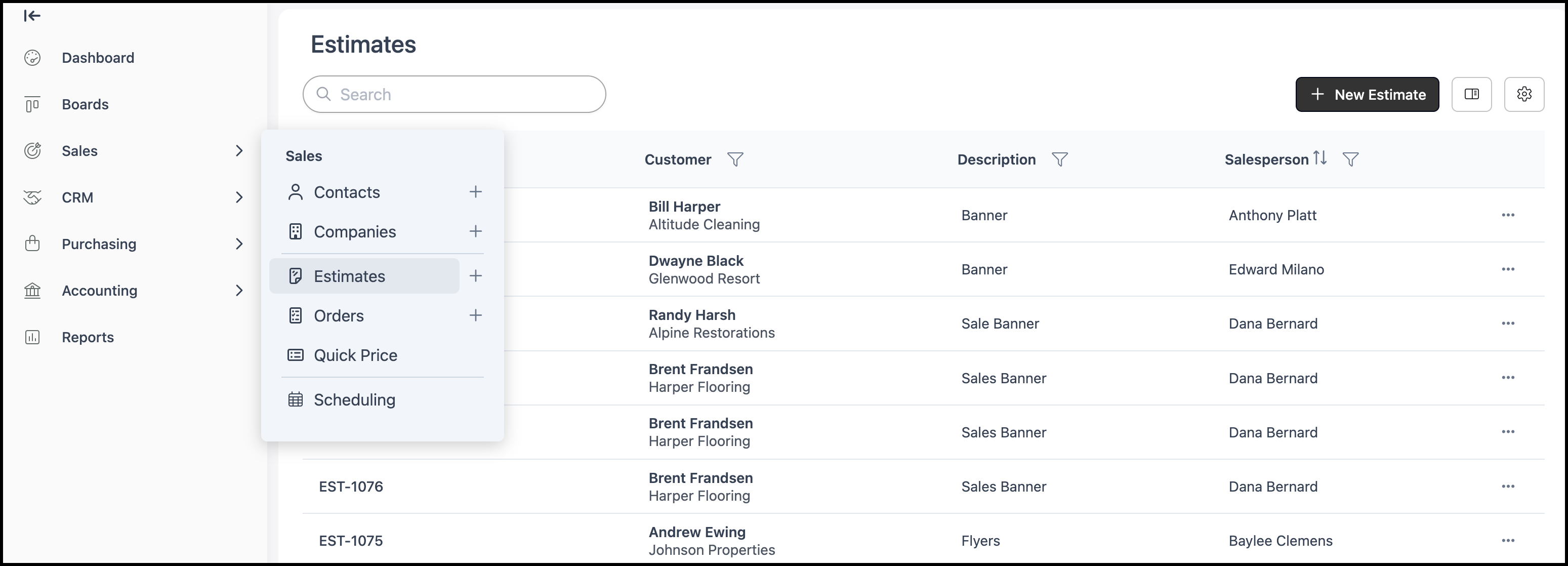Create a new order using the plus icon
The height and width of the screenshot is (566, 1568).
(x=475, y=315)
